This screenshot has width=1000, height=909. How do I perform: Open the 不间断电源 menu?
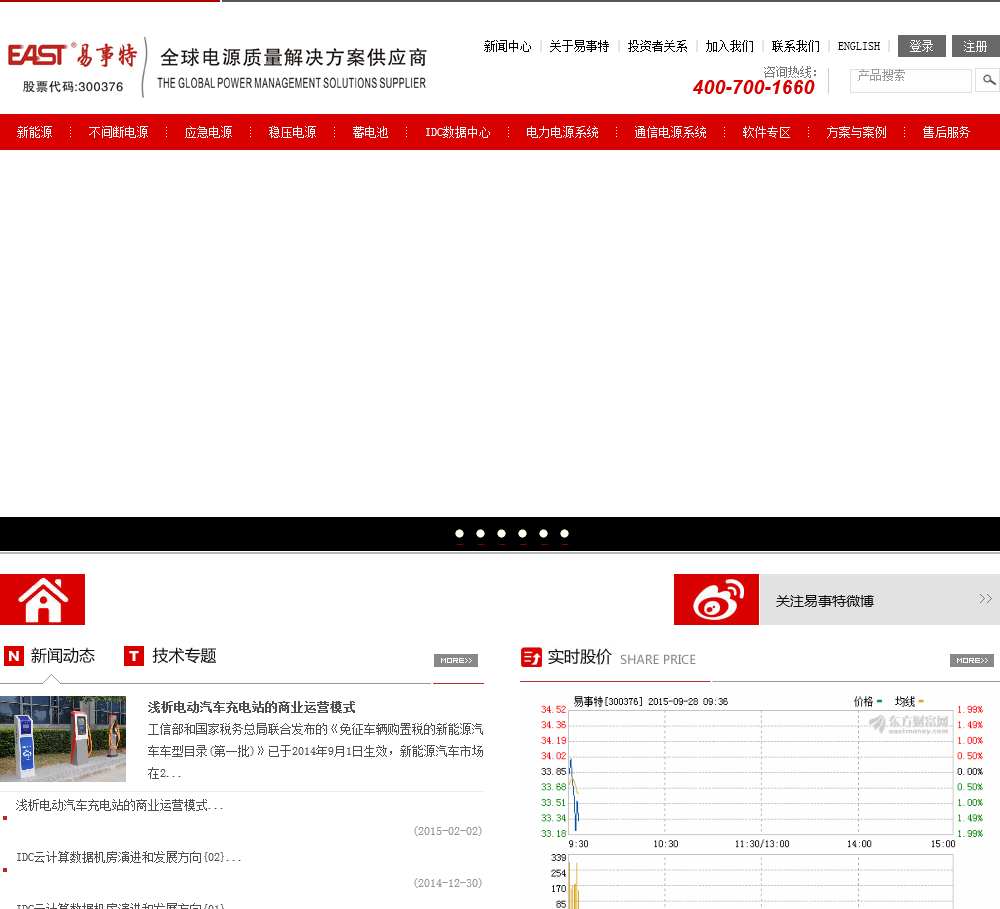pyautogui.click(x=118, y=132)
